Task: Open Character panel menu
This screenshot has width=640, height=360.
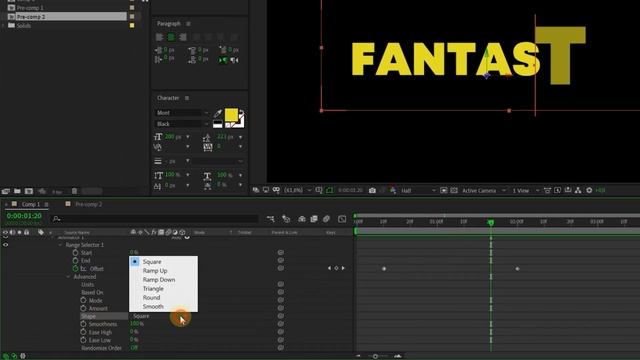Action: point(187,98)
